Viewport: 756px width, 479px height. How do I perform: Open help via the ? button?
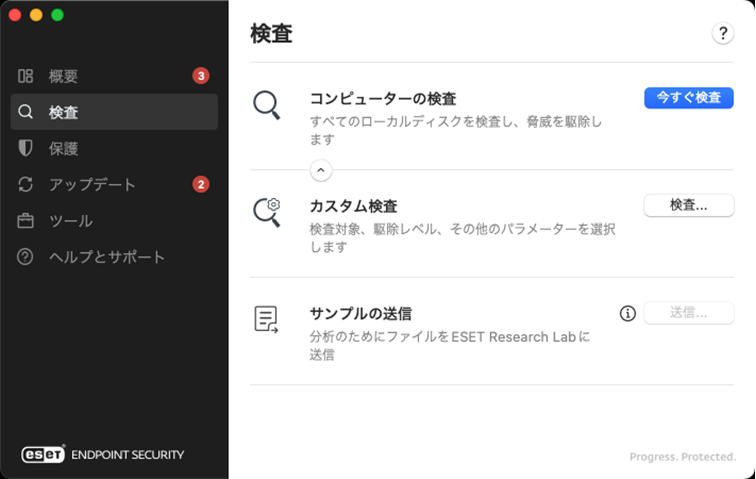tap(722, 33)
